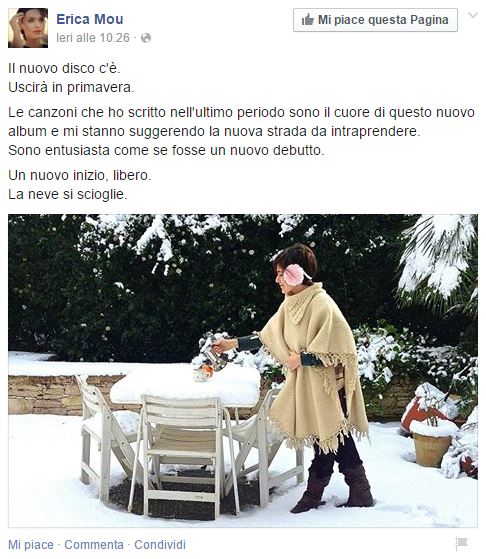This screenshot has width=486, height=559.
Task: Click the line Uscirà in primavera
Action: [71, 87]
